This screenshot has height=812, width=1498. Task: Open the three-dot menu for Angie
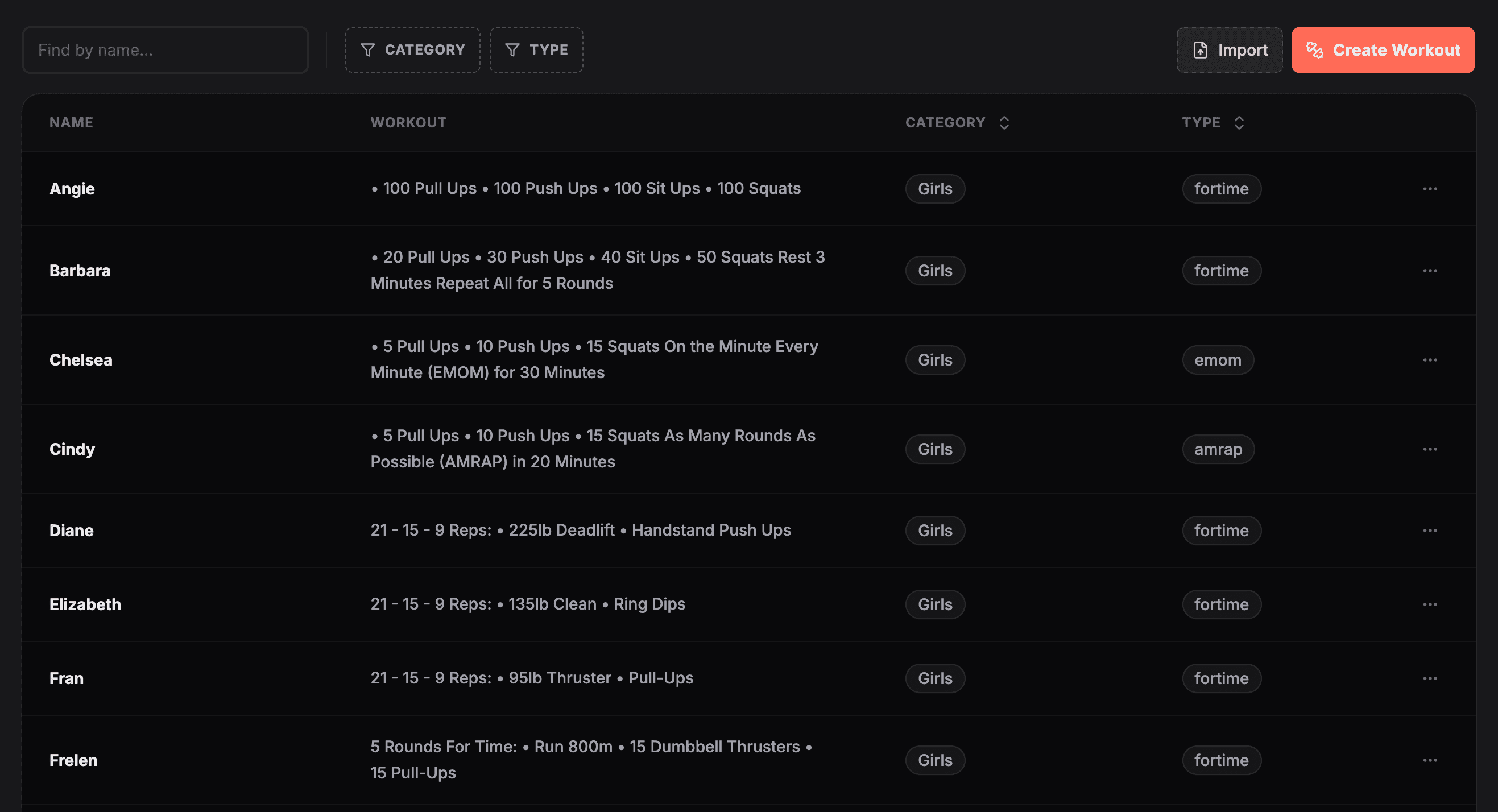tap(1429, 189)
